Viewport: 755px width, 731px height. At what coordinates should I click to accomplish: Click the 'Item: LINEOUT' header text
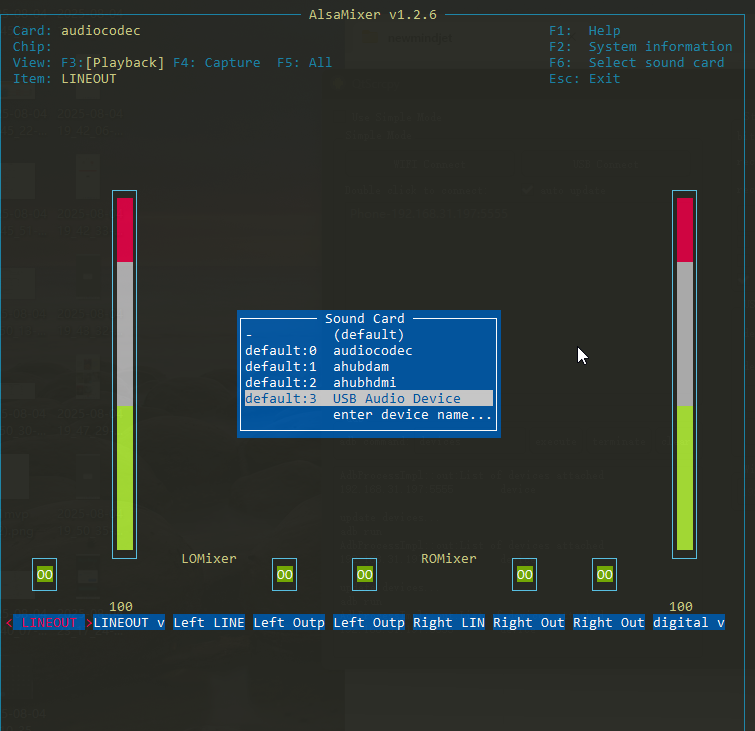click(65, 78)
